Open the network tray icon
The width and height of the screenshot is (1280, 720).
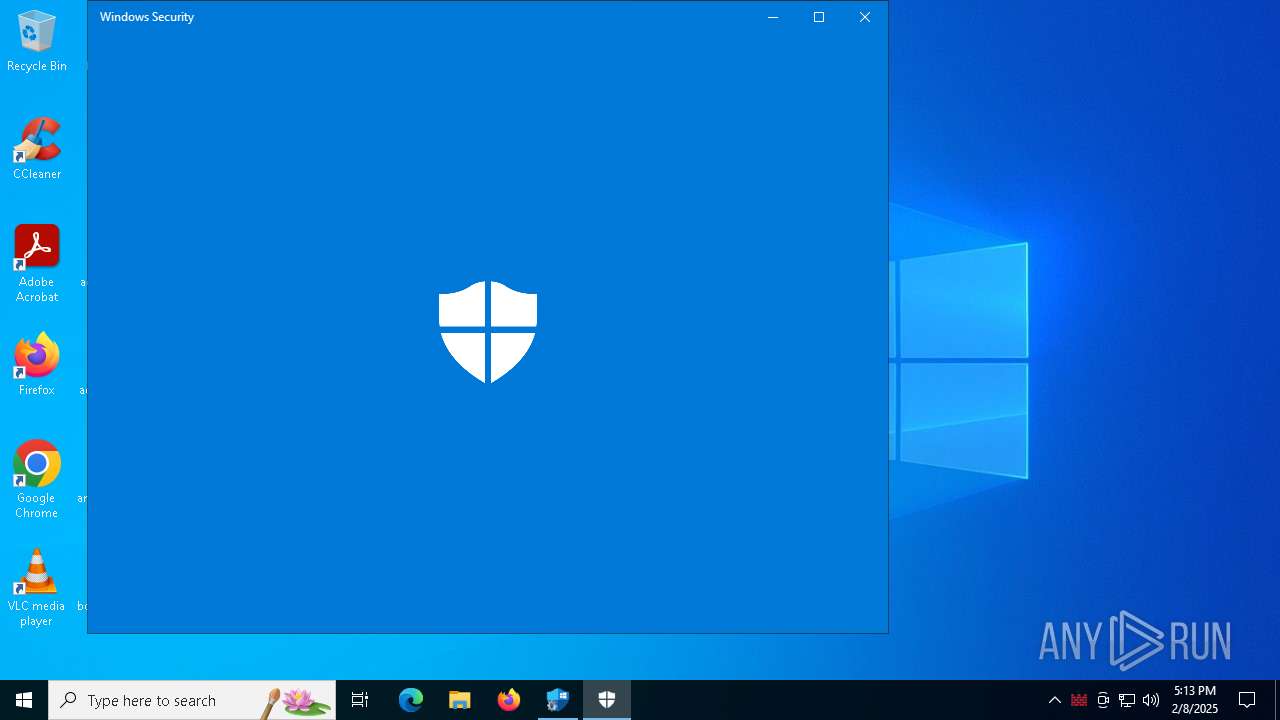[x=1127, y=700]
